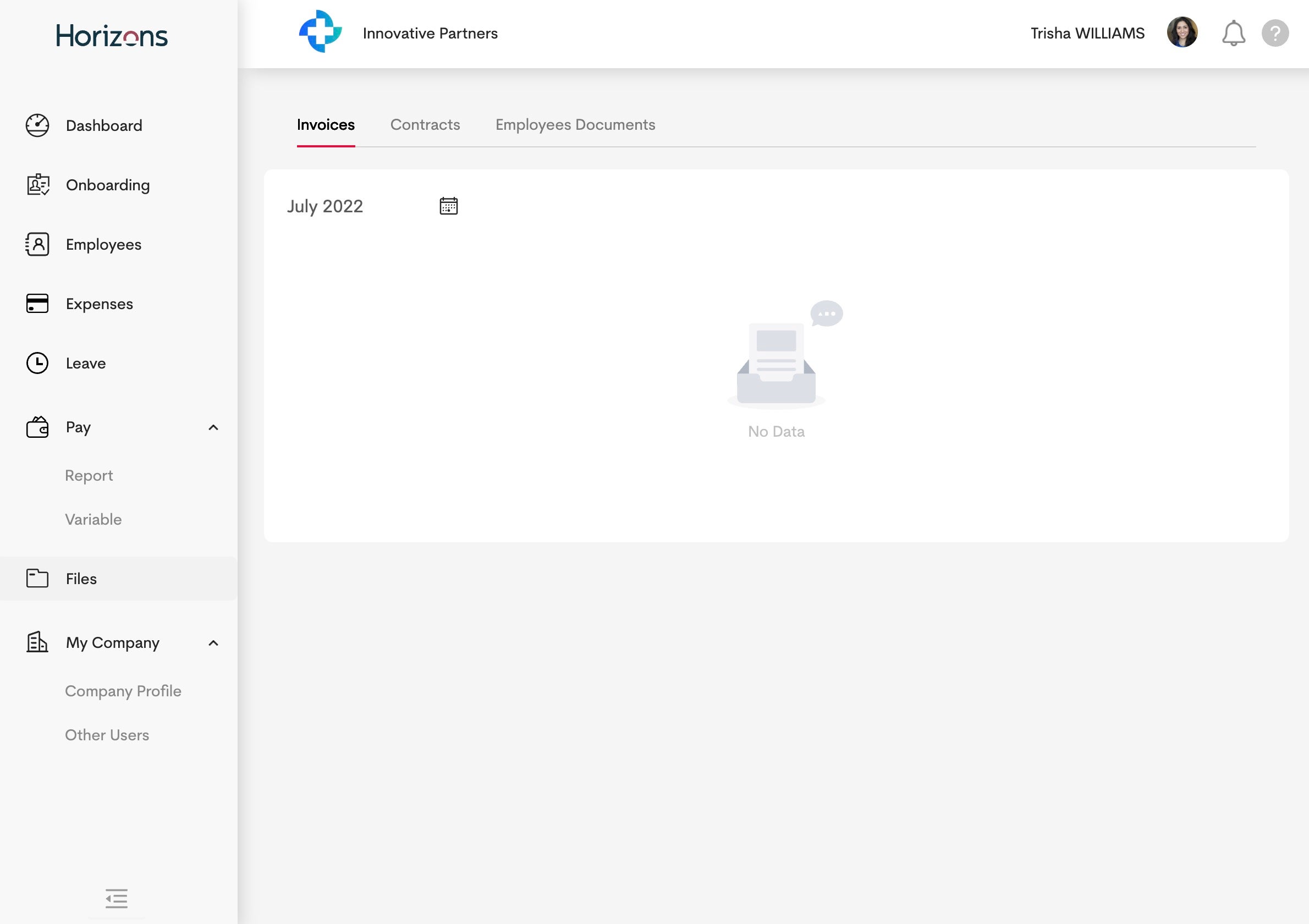This screenshot has height=924, width=1309.
Task: Switch to the Contracts tab
Action: point(425,125)
